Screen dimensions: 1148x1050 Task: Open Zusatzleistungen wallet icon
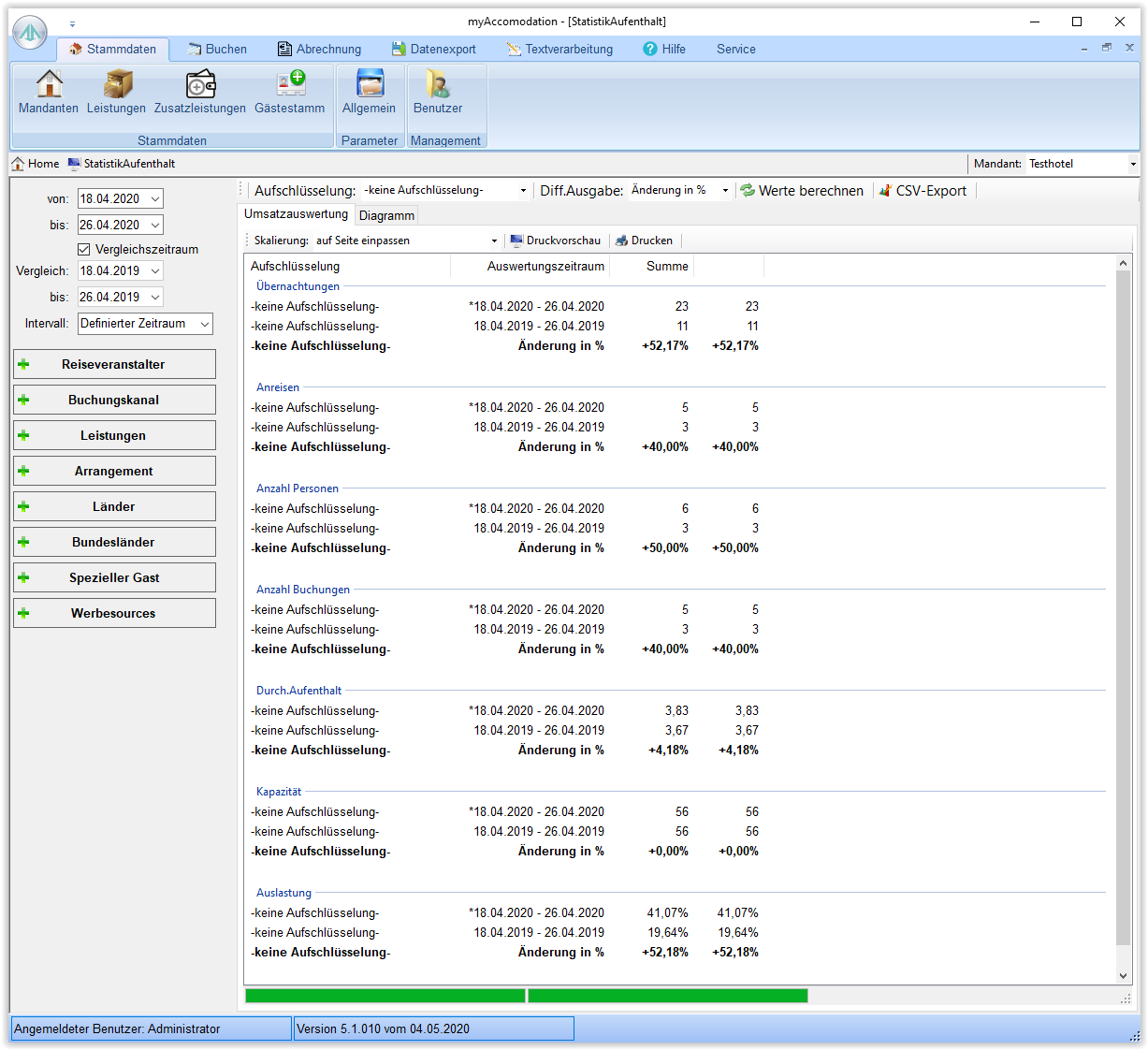tap(200, 85)
